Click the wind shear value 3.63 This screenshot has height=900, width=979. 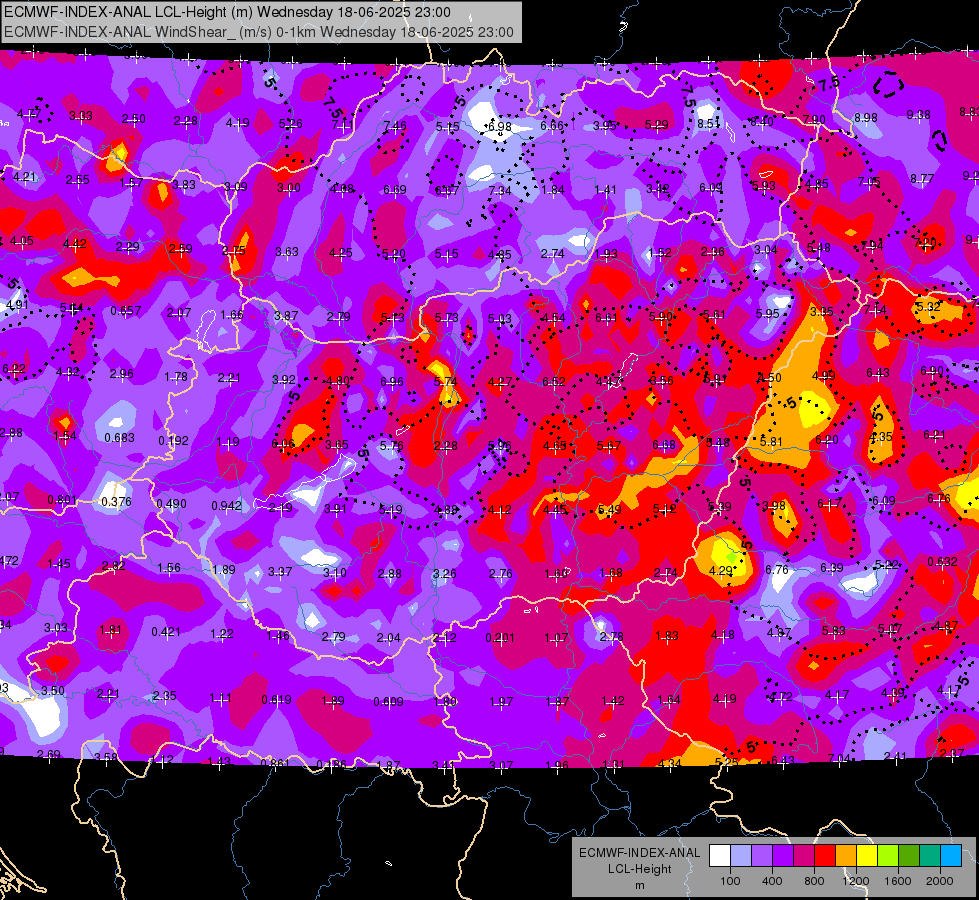pos(287,252)
